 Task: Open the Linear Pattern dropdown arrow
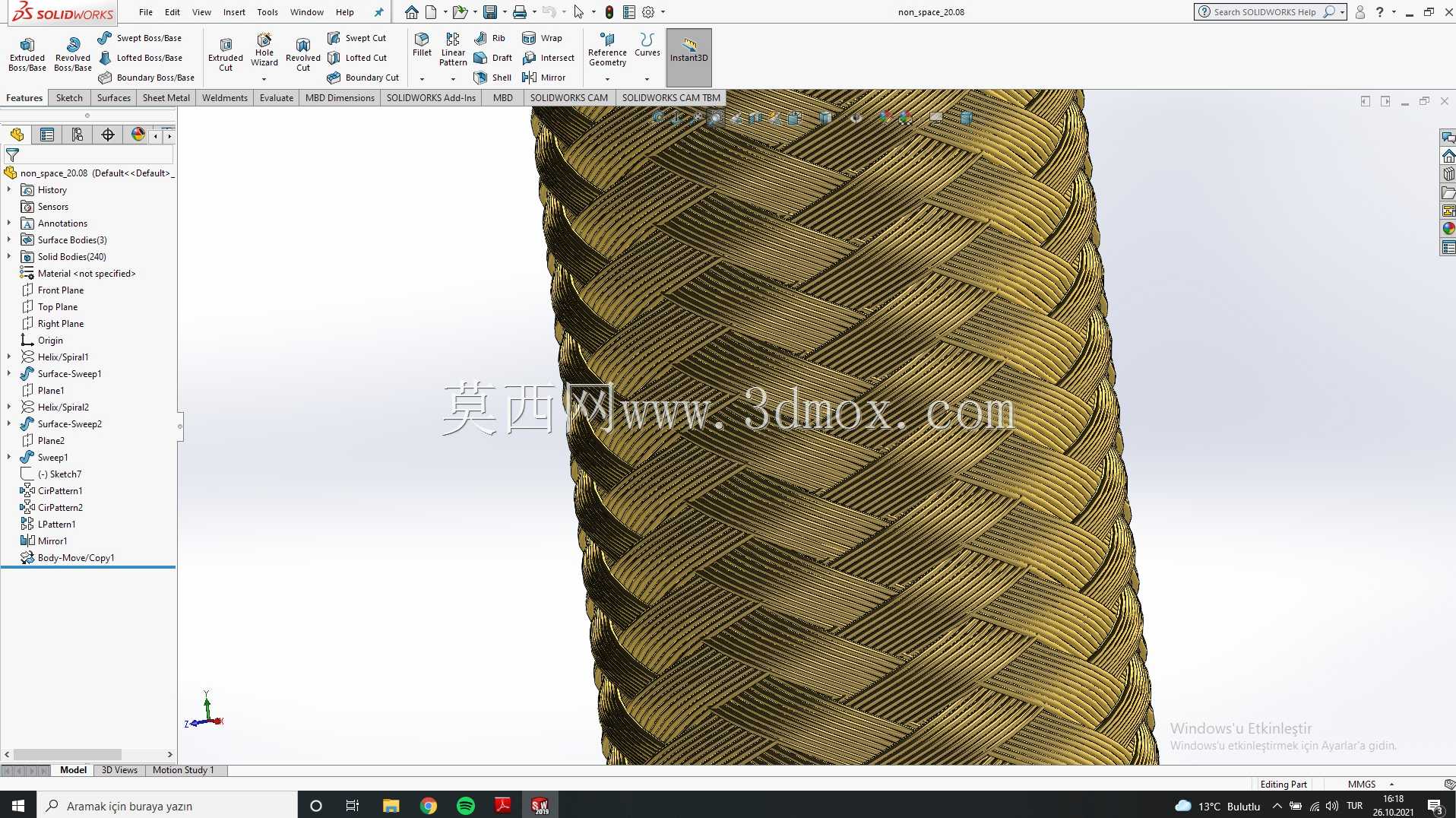(453, 79)
